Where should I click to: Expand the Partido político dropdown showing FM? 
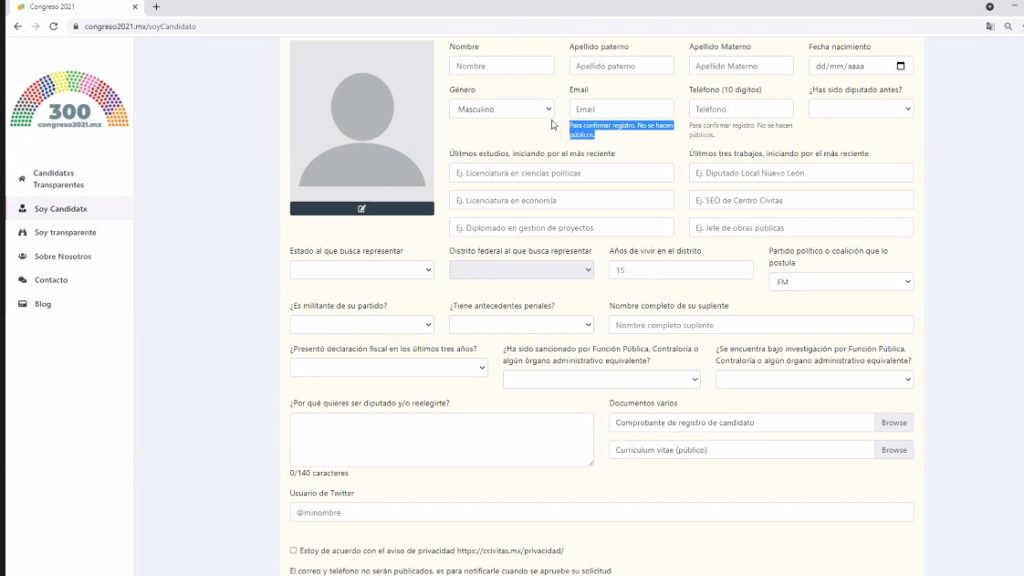click(840, 282)
